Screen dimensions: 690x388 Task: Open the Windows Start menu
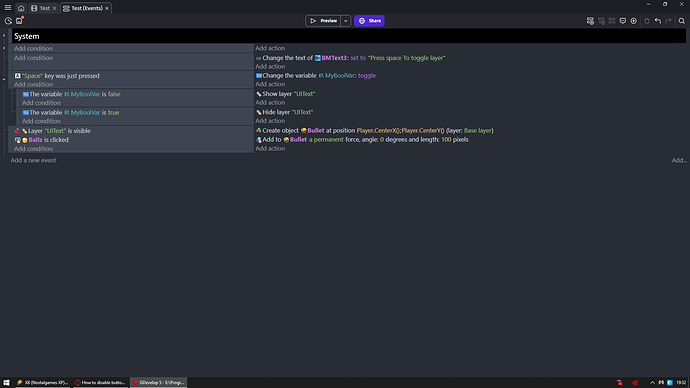(x=6, y=382)
